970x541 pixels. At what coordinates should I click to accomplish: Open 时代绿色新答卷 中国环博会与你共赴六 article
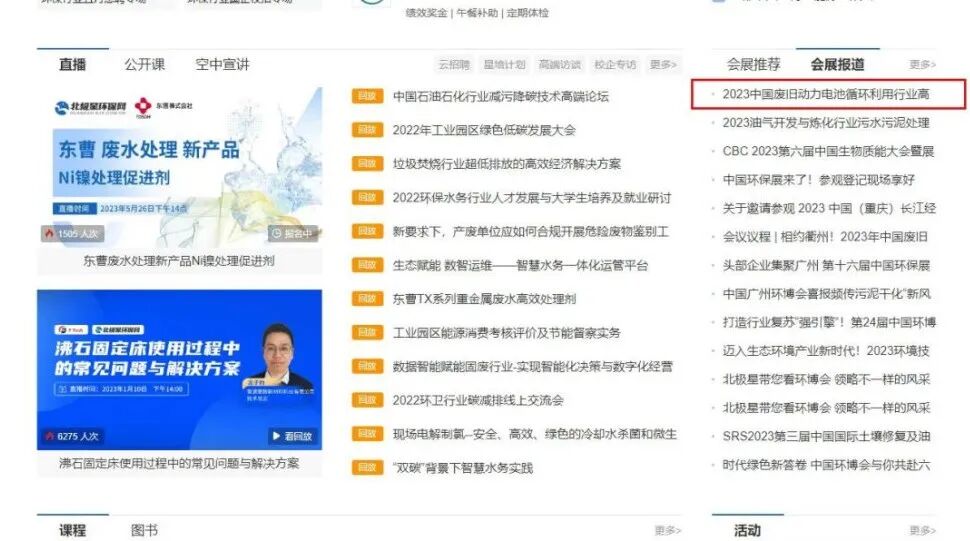[x=826, y=464]
